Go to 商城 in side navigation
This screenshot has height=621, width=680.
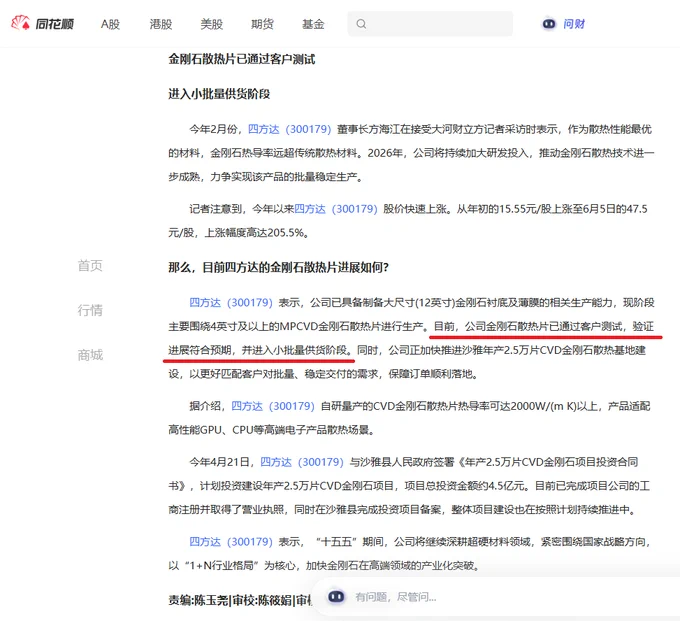pos(90,355)
